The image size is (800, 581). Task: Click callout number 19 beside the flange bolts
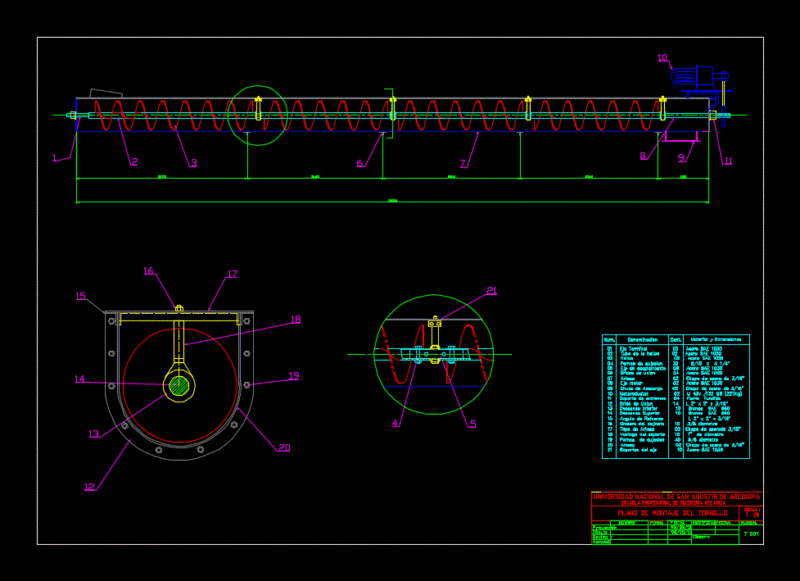pyautogui.click(x=294, y=376)
